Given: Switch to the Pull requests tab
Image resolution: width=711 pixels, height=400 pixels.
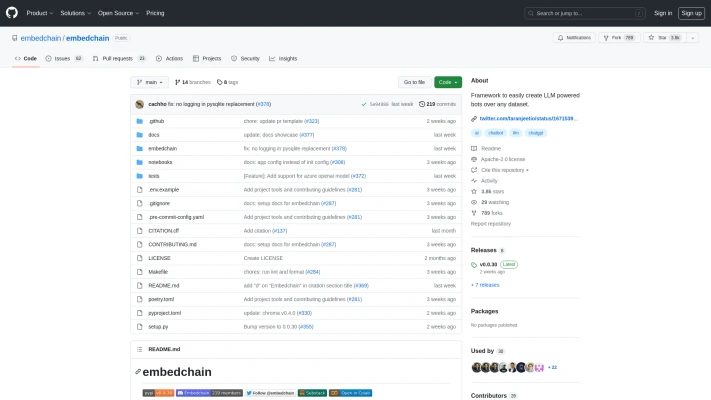Looking at the screenshot, I should click(119, 59).
